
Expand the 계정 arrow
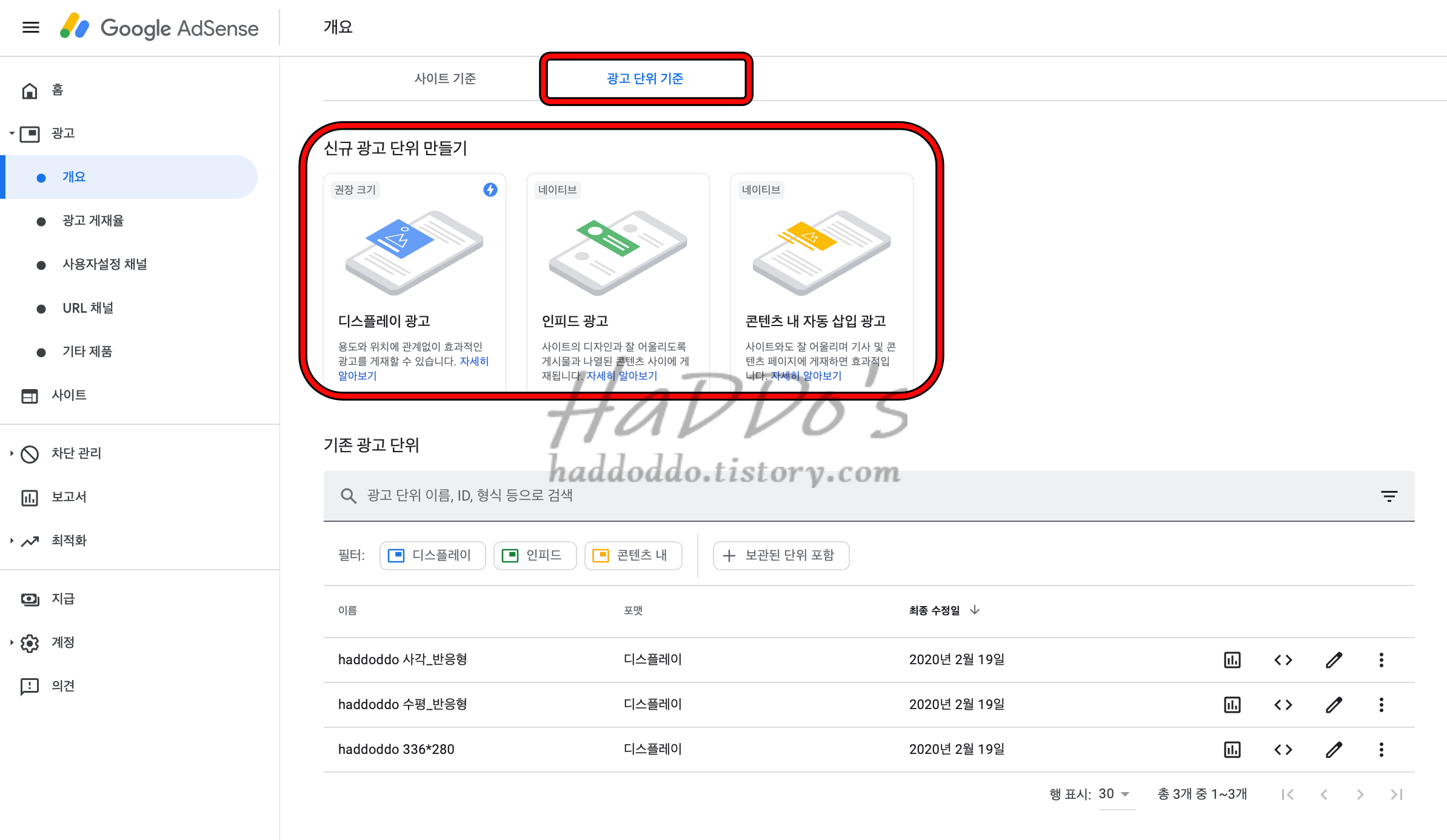(12, 642)
